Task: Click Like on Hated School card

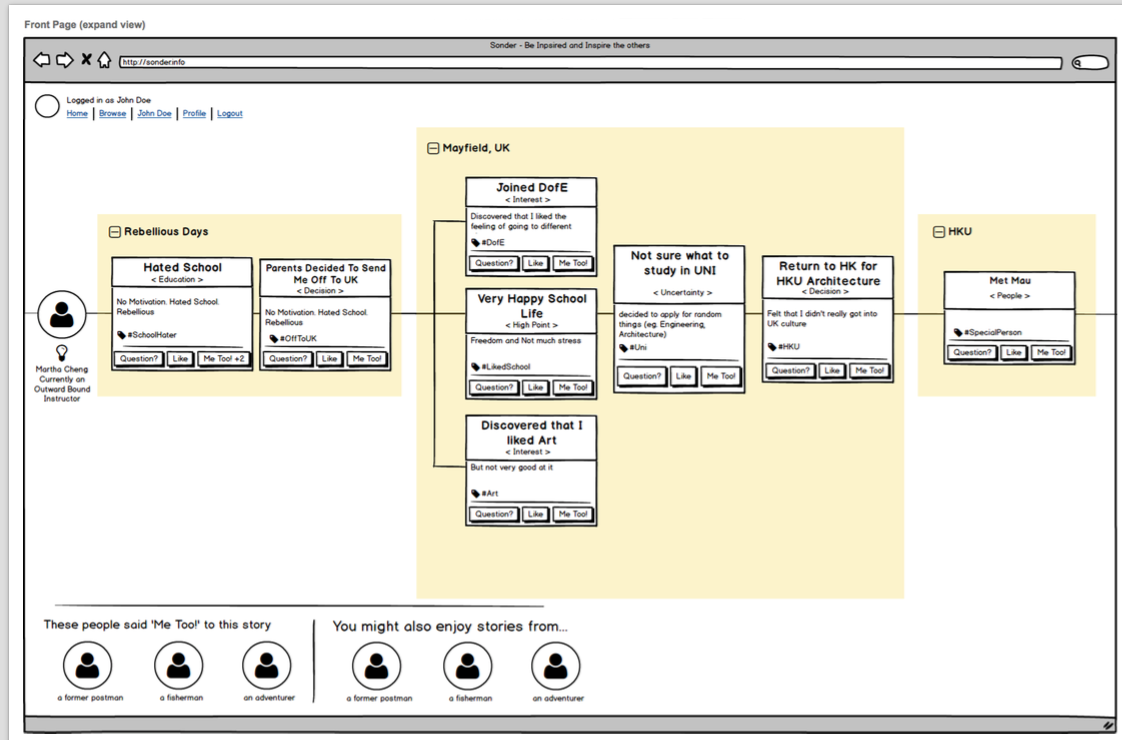Action: click(x=180, y=359)
